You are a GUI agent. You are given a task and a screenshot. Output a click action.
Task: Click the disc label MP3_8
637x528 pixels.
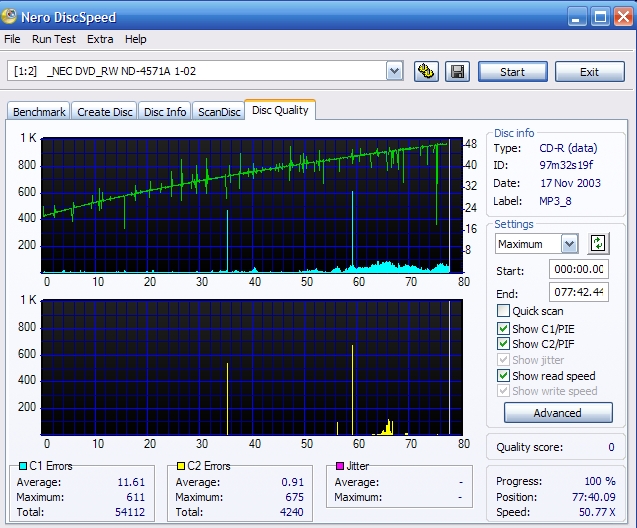click(555, 201)
